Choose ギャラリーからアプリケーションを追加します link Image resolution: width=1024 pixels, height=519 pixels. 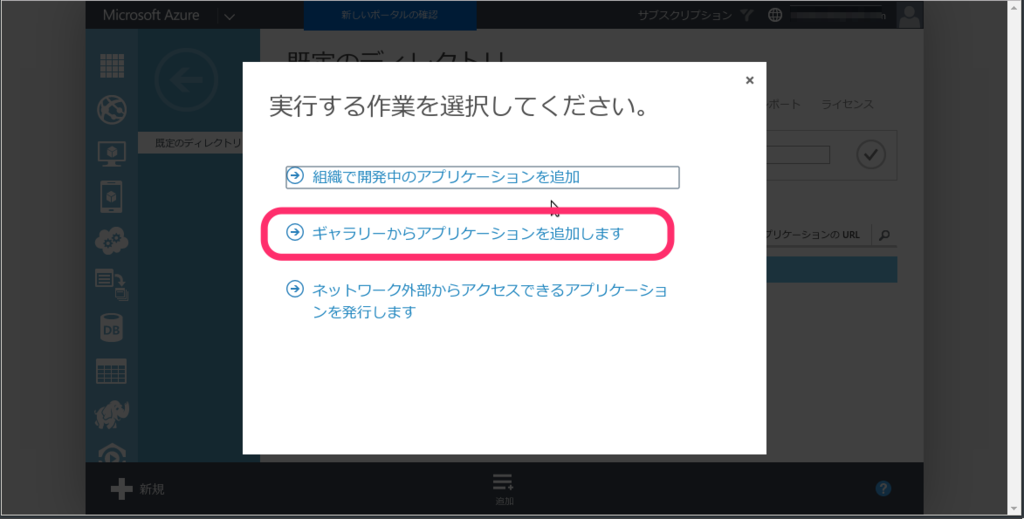coord(468,233)
